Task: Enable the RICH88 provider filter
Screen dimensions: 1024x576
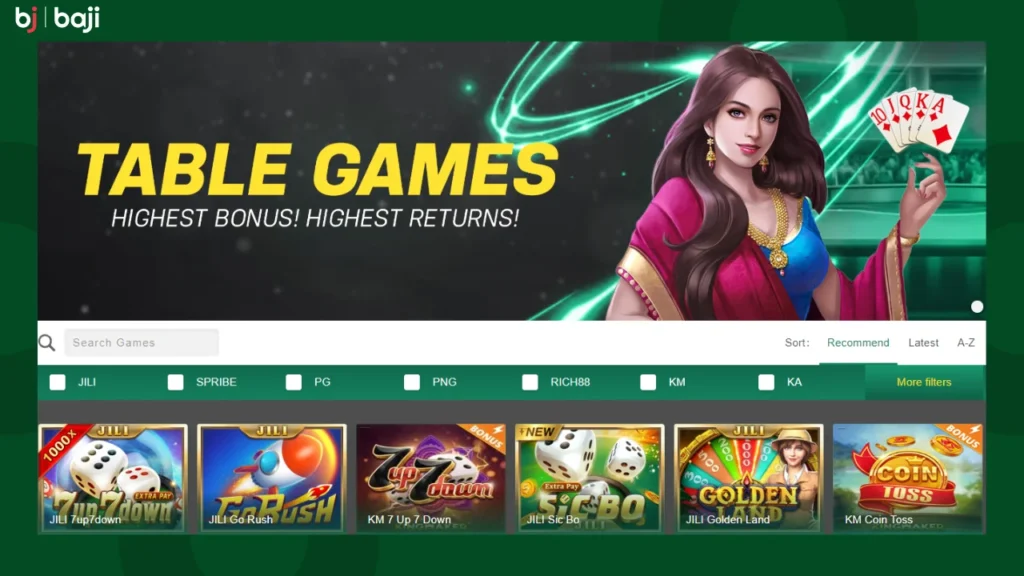Action: tap(530, 382)
